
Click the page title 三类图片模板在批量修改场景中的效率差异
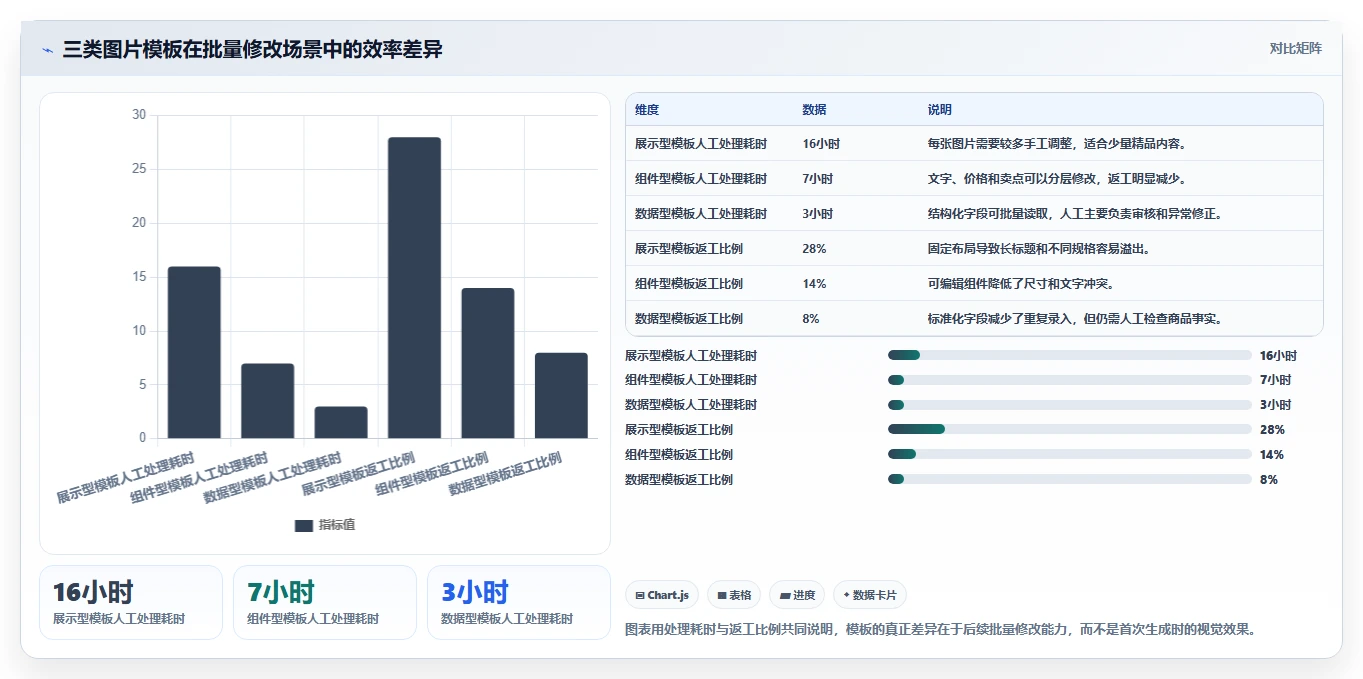point(252,50)
